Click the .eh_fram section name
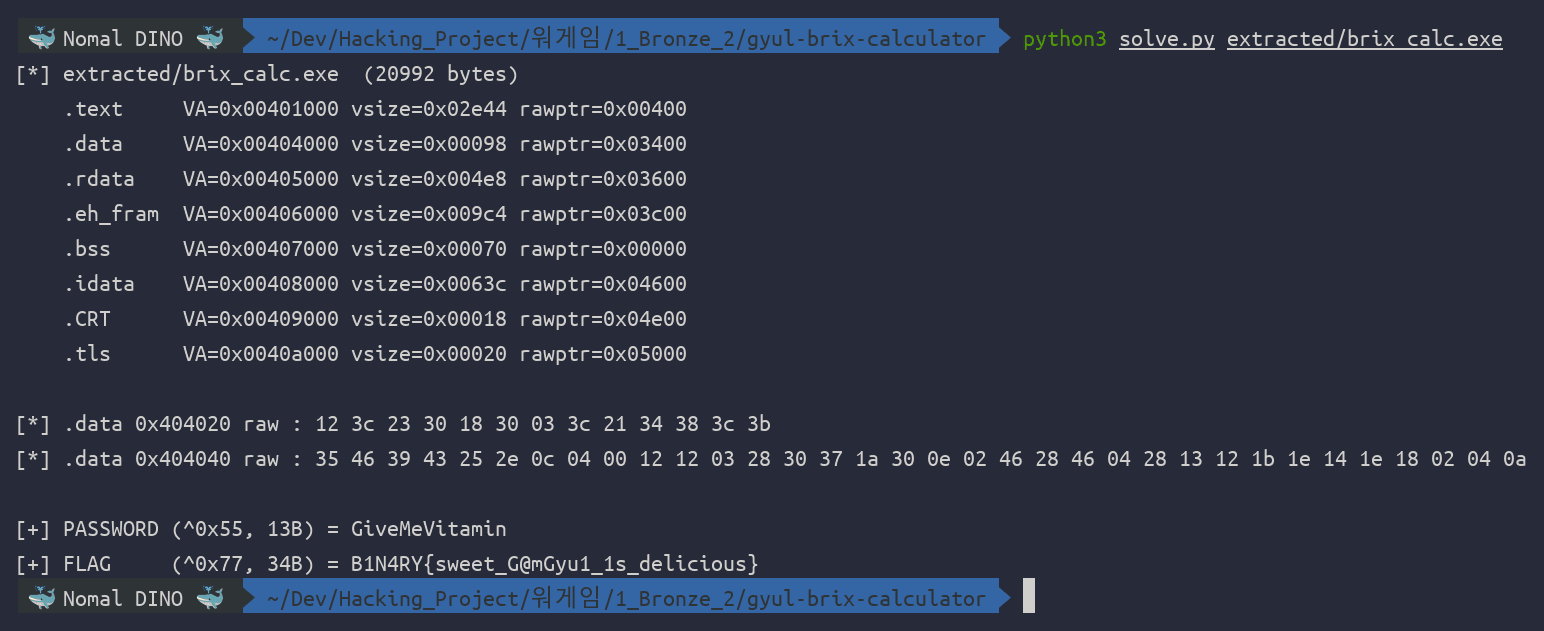1544x631 pixels. [111, 214]
